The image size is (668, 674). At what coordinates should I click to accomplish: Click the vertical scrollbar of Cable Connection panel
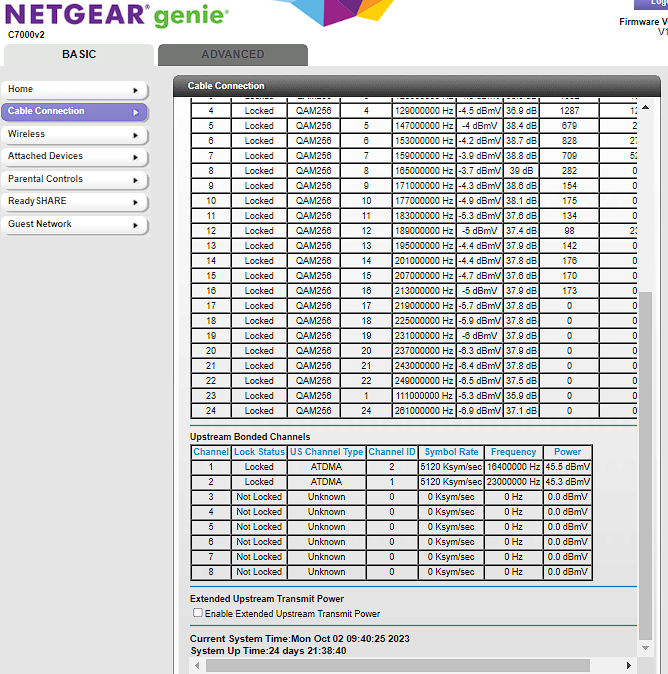pos(645,450)
